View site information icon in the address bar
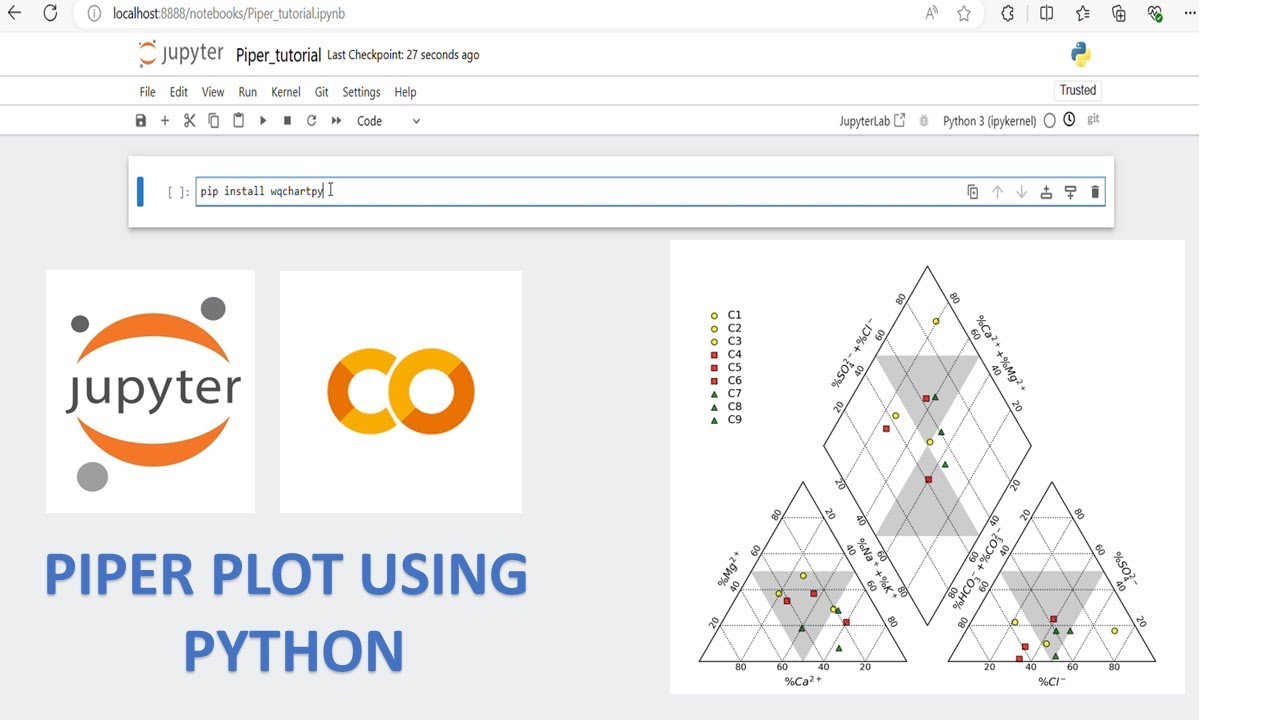Image resolution: width=1280 pixels, height=720 pixels. coord(94,14)
